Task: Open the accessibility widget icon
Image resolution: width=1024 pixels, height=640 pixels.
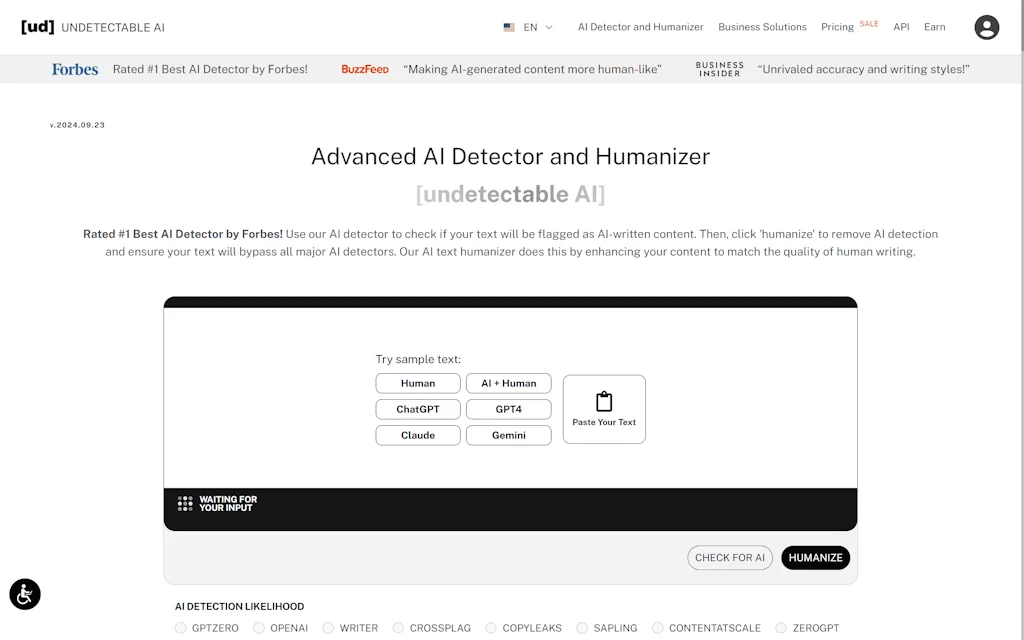Action: pyautogui.click(x=24, y=594)
